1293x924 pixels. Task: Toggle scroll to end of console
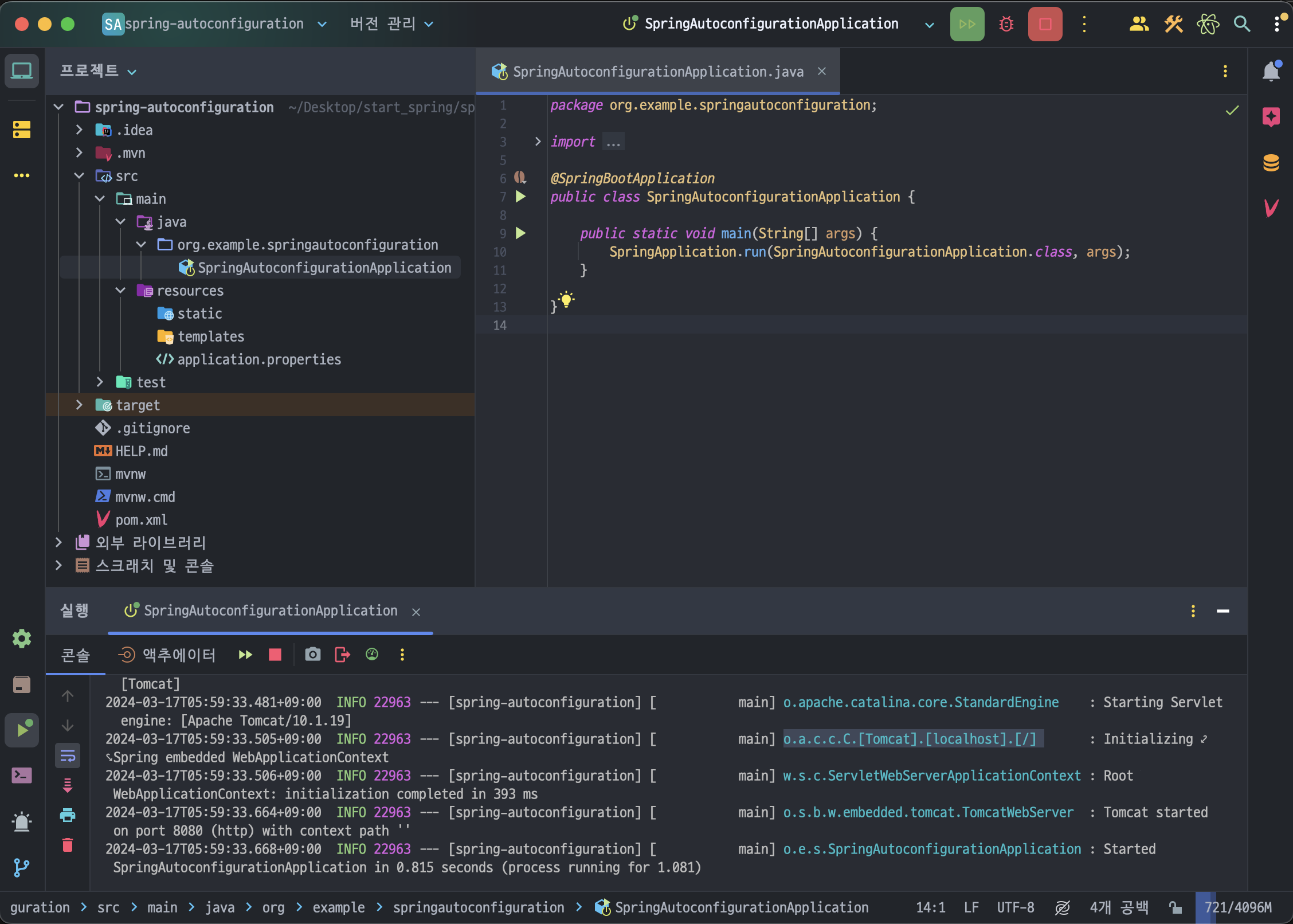click(x=68, y=785)
